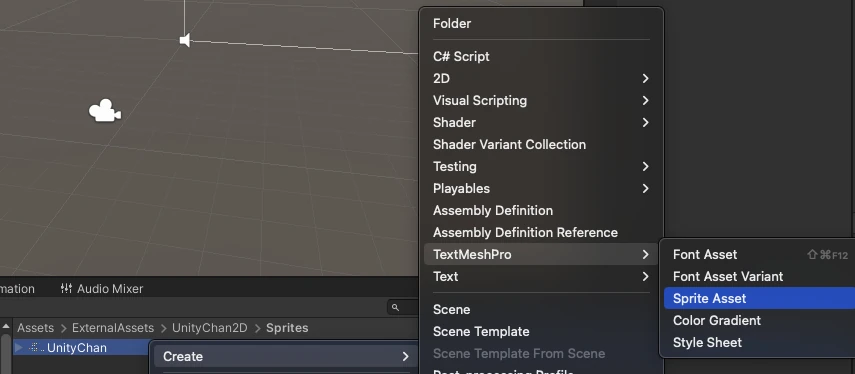Expand the UnityChan asset foldout arrow
The height and width of the screenshot is (374, 855).
click(x=19, y=347)
